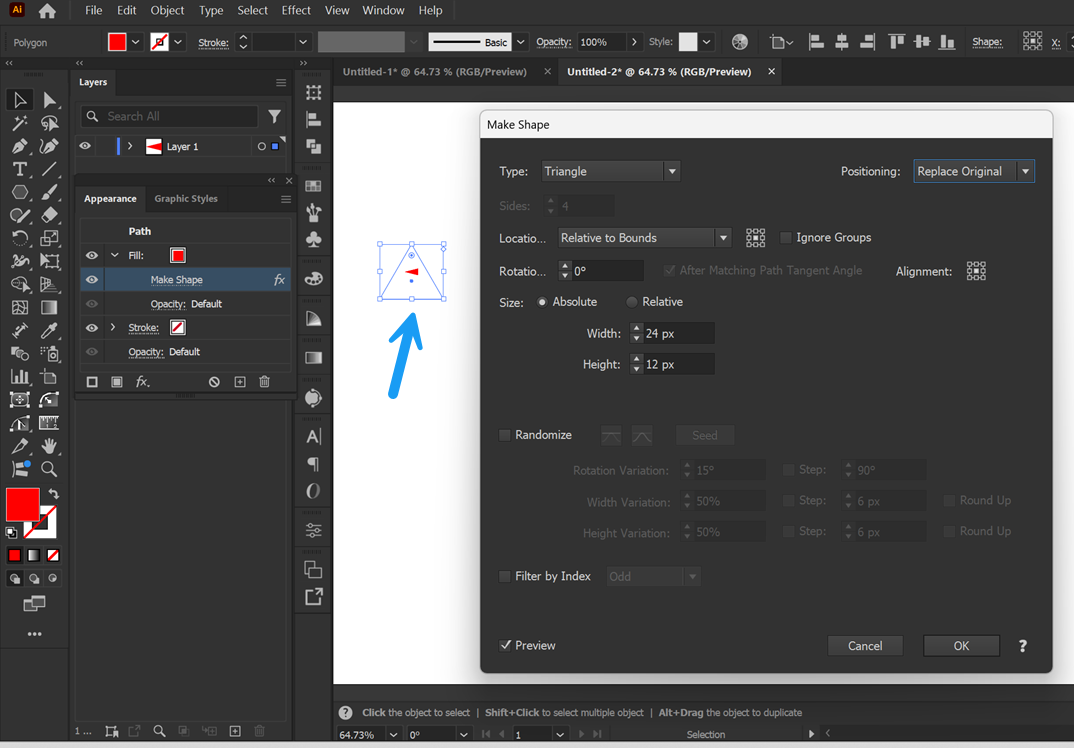The height and width of the screenshot is (748, 1074).
Task: Activate the Type tool
Action: (19, 169)
